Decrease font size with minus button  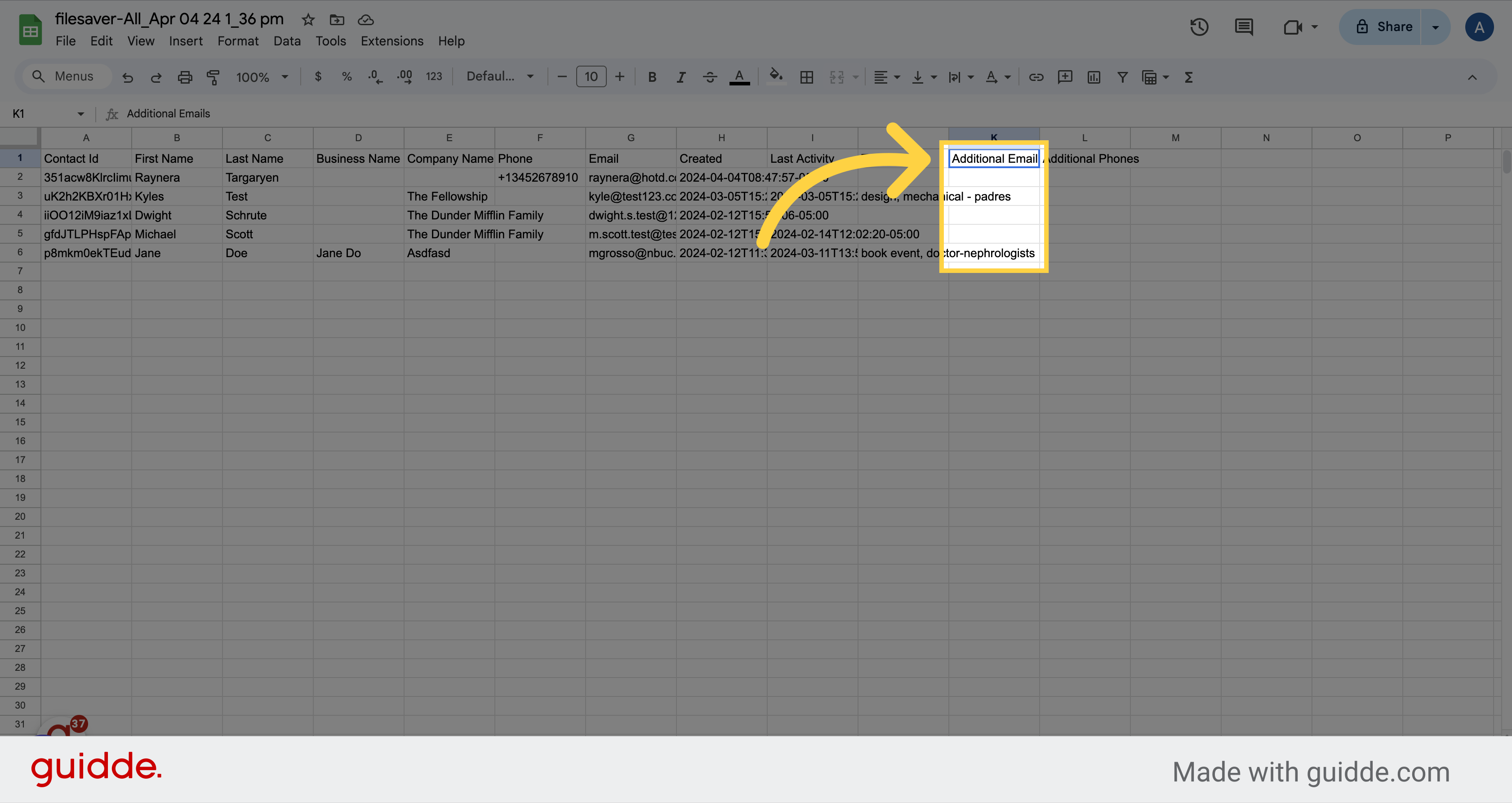(562, 77)
